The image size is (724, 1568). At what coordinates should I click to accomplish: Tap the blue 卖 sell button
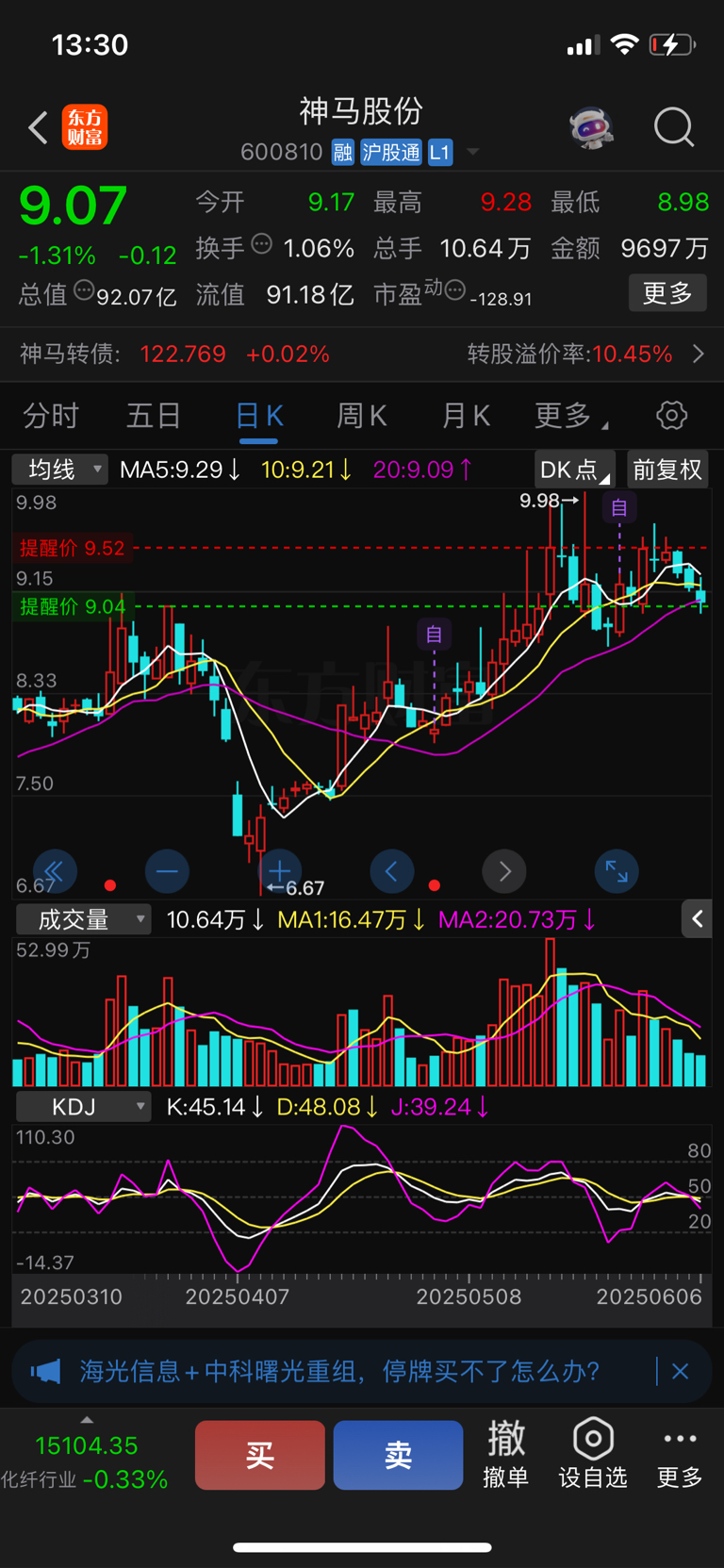point(398,1455)
